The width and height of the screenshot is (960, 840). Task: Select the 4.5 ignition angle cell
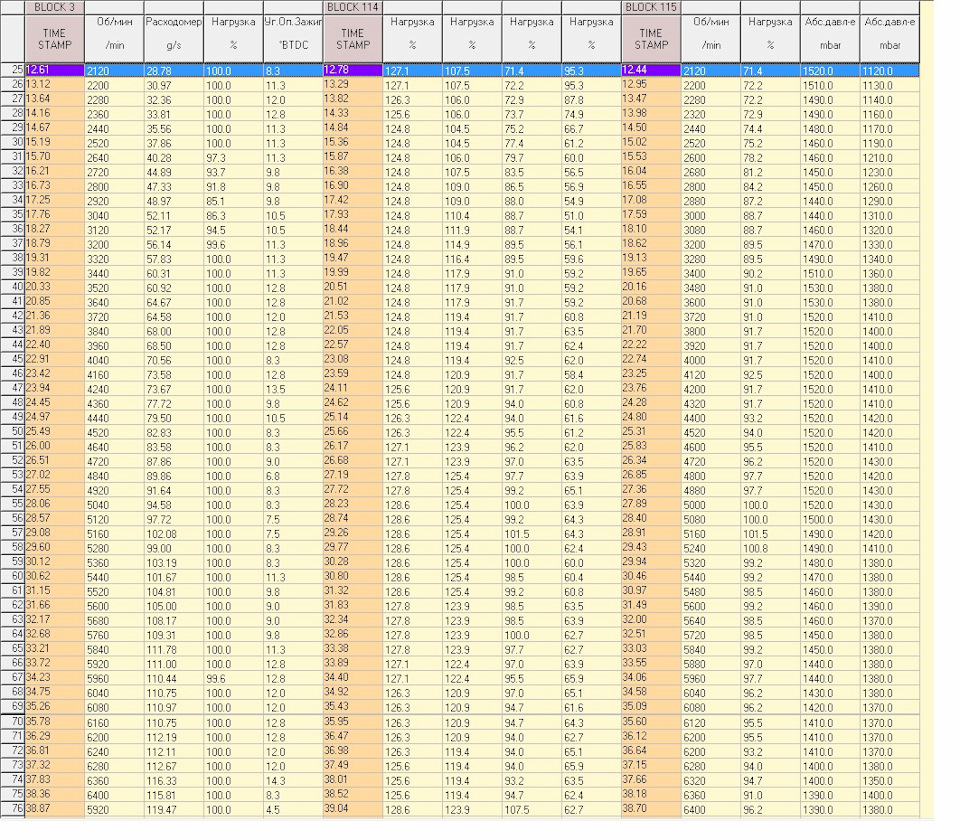[x=293, y=809]
